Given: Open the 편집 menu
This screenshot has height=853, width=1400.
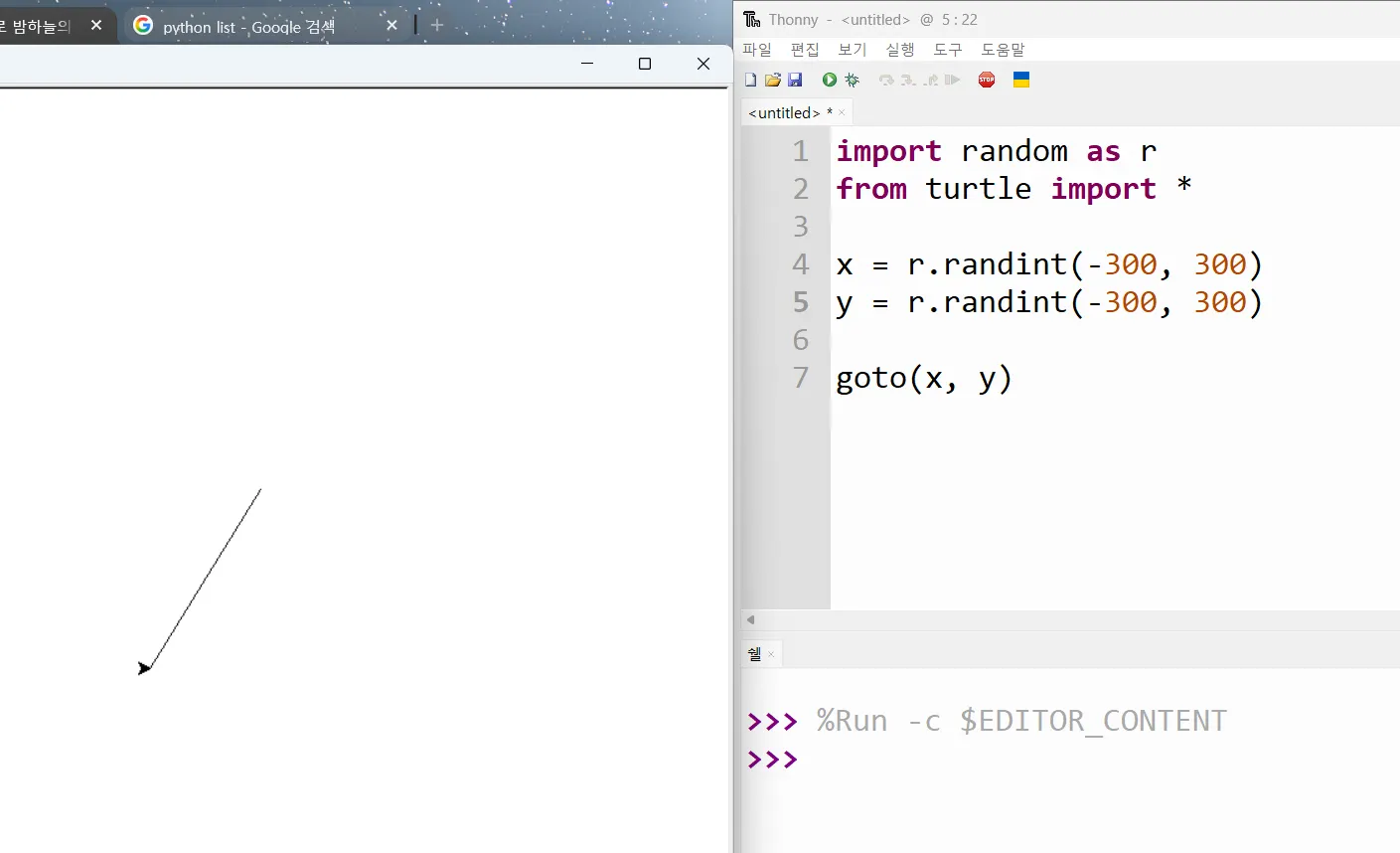Looking at the screenshot, I should click(x=805, y=50).
